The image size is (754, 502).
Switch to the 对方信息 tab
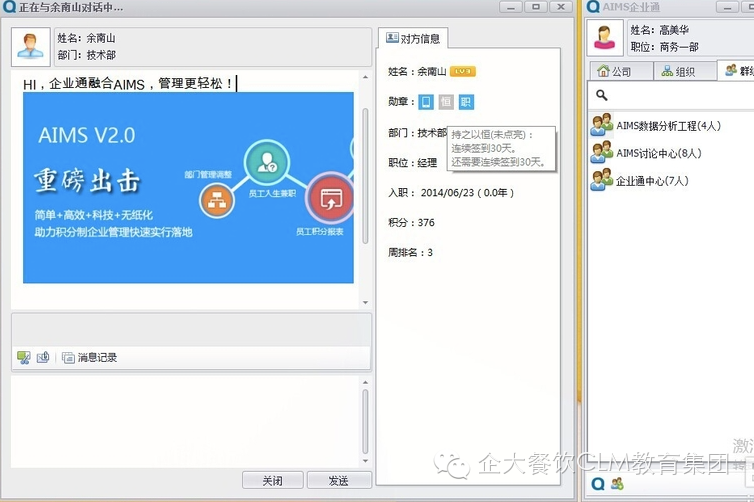(x=413, y=38)
